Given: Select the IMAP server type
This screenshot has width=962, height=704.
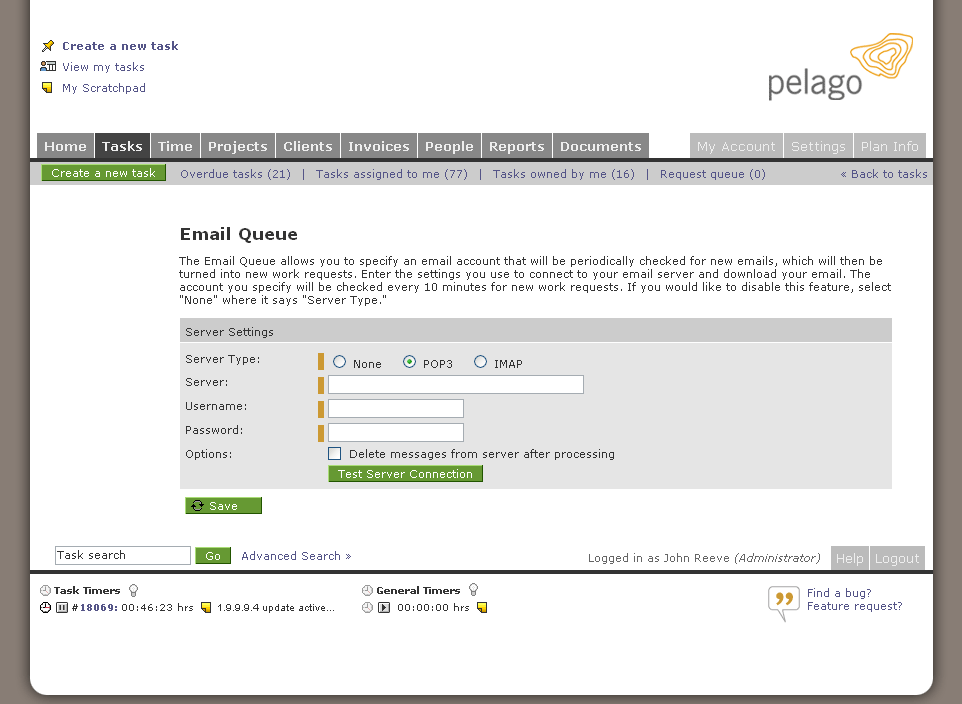Looking at the screenshot, I should 481,362.
